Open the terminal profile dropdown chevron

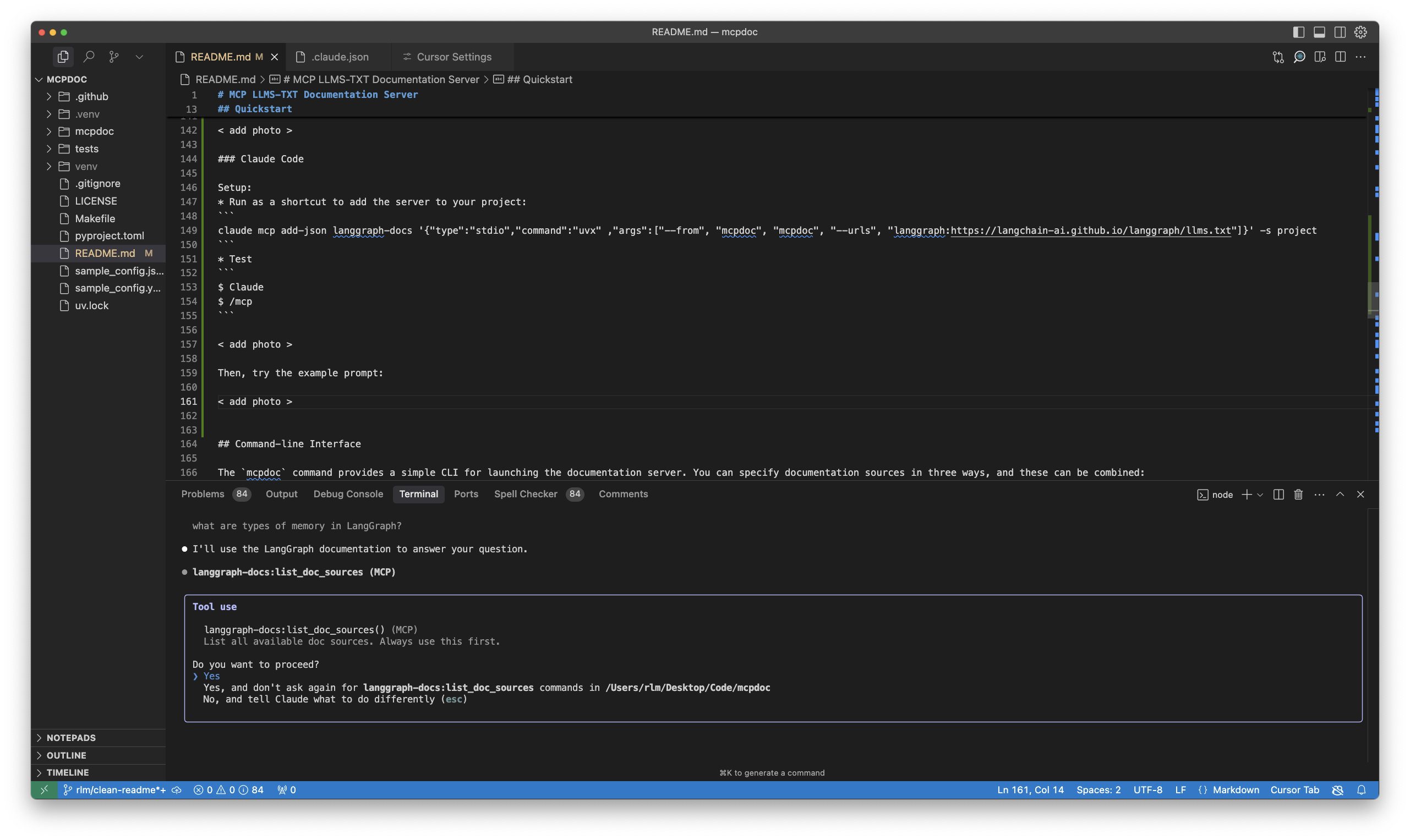(1259, 495)
